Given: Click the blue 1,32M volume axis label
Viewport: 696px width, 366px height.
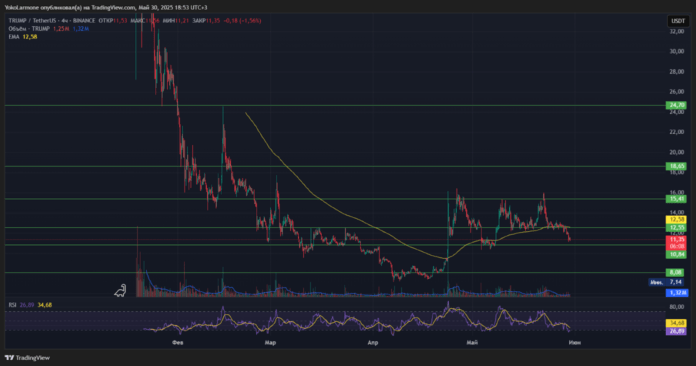Looking at the screenshot, I should tap(677, 293).
